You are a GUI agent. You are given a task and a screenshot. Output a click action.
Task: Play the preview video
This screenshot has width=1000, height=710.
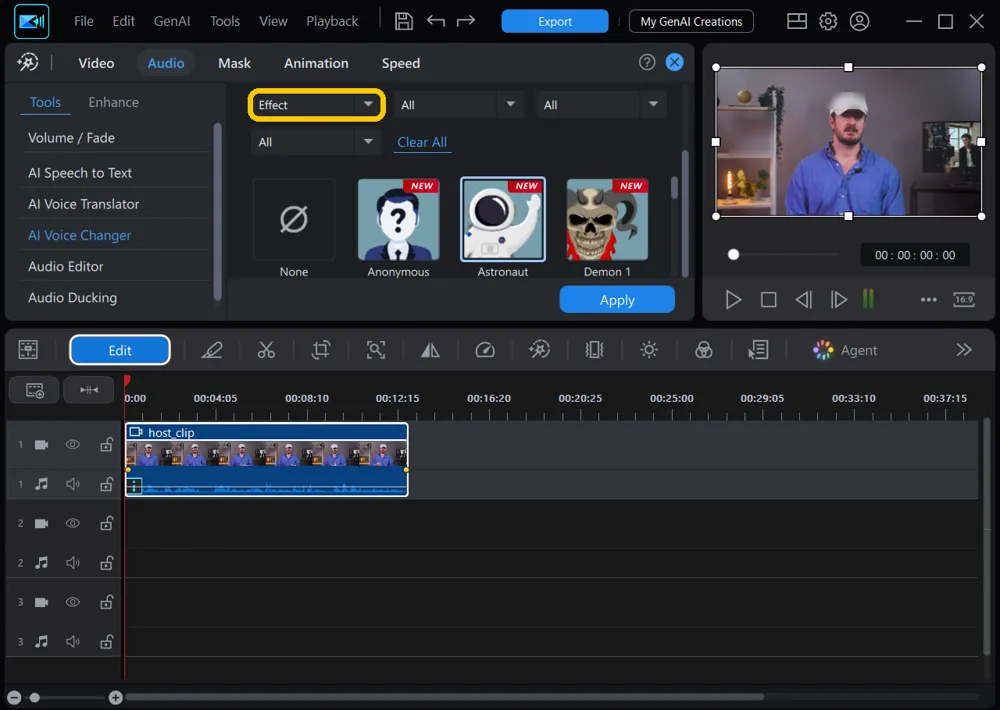pos(733,299)
